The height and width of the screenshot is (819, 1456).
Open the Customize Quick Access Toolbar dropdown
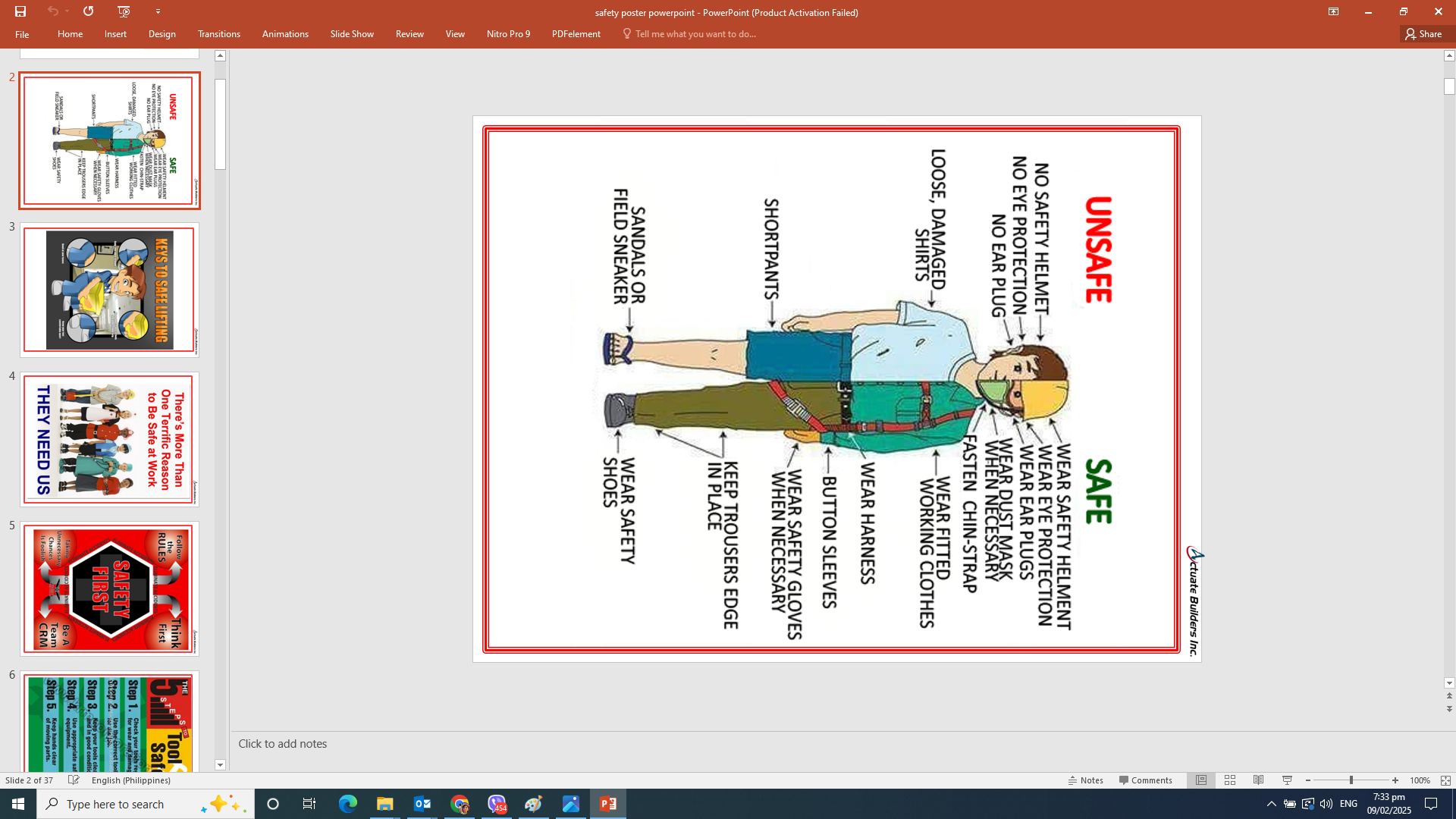tap(158, 12)
